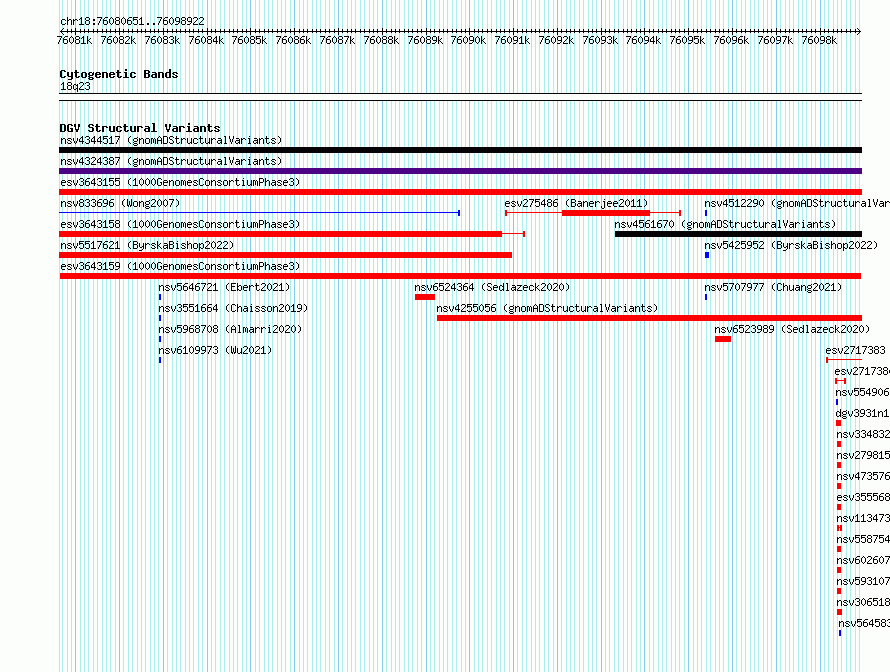
Task: Open nsv4512290 gnomAD variant label
Action: pos(797,203)
